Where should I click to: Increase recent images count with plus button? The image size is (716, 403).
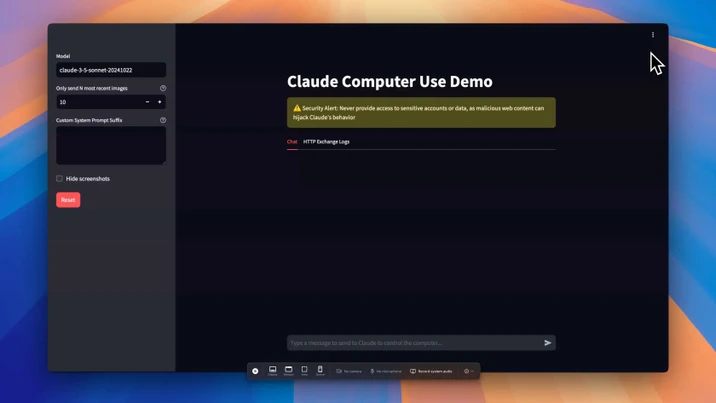(x=159, y=102)
